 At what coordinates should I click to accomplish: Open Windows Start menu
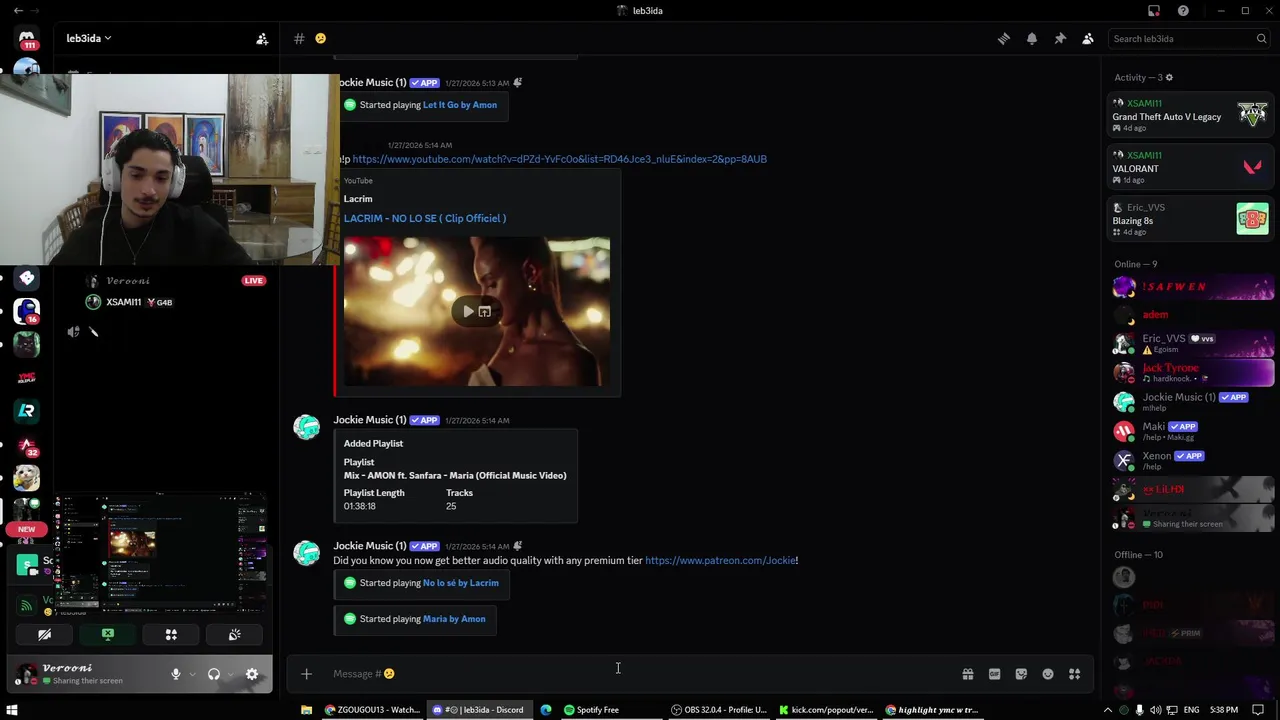tap(12, 710)
